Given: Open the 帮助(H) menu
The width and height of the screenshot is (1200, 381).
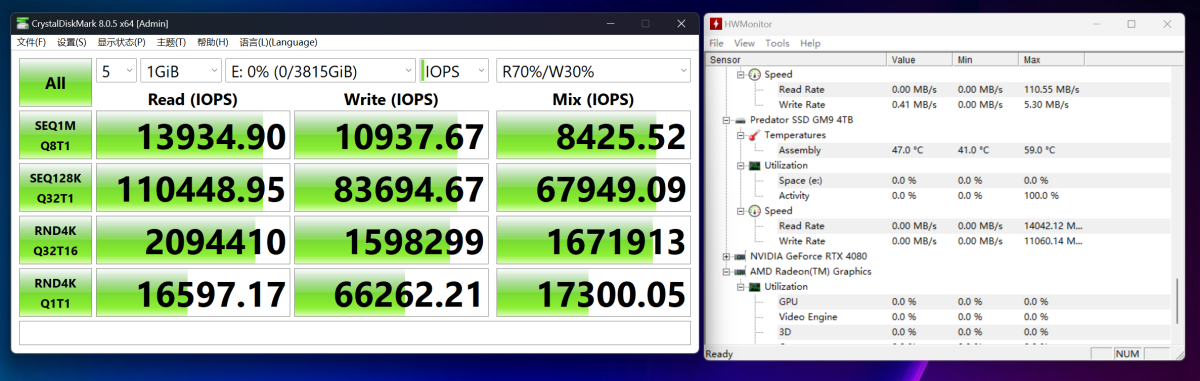Looking at the screenshot, I should tap(213, 42).
